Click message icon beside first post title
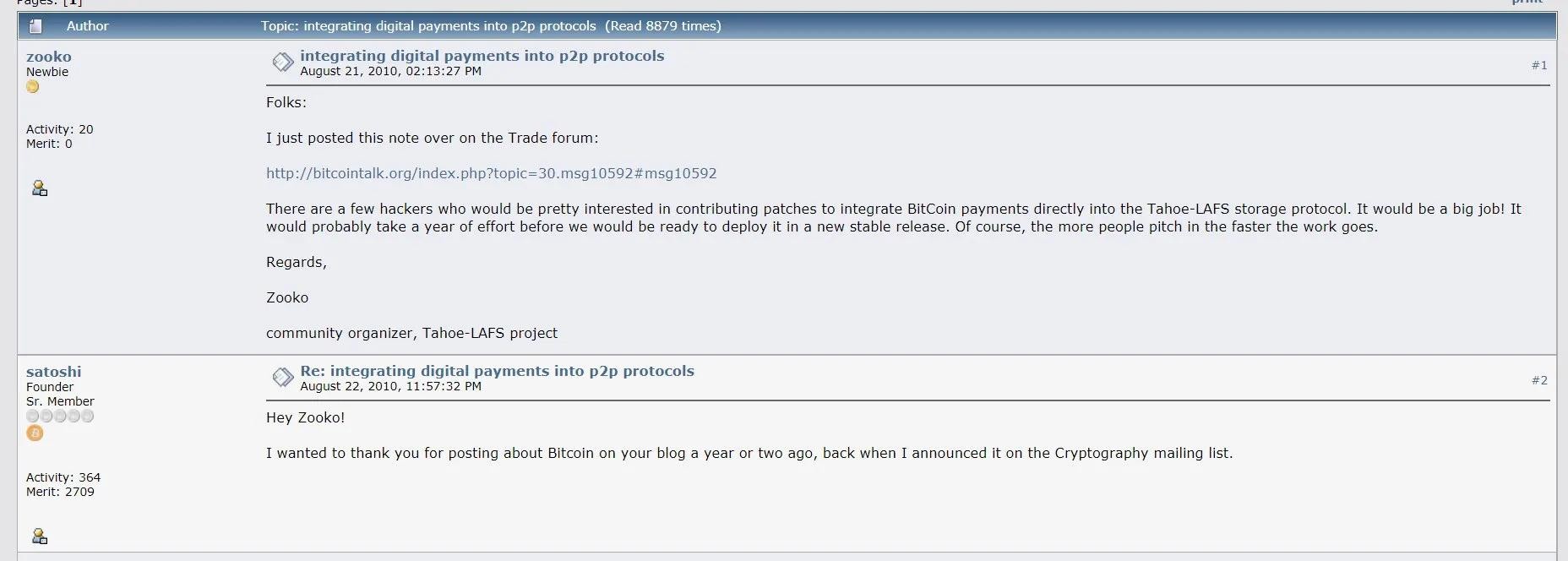Image resolution: width=1568 pixels, height=561 pixels. [282, 62]
